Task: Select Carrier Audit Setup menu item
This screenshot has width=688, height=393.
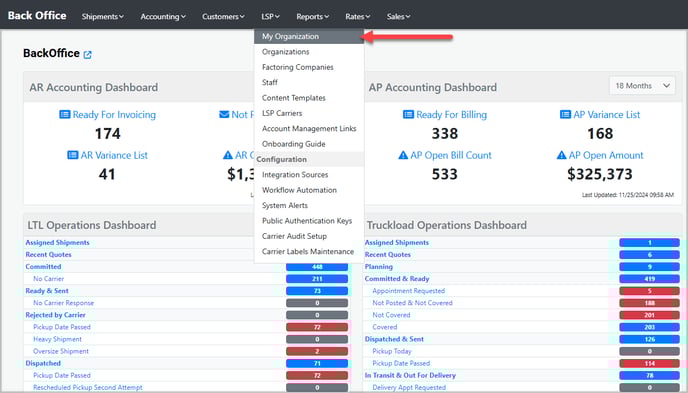Action: coord(294,236)
